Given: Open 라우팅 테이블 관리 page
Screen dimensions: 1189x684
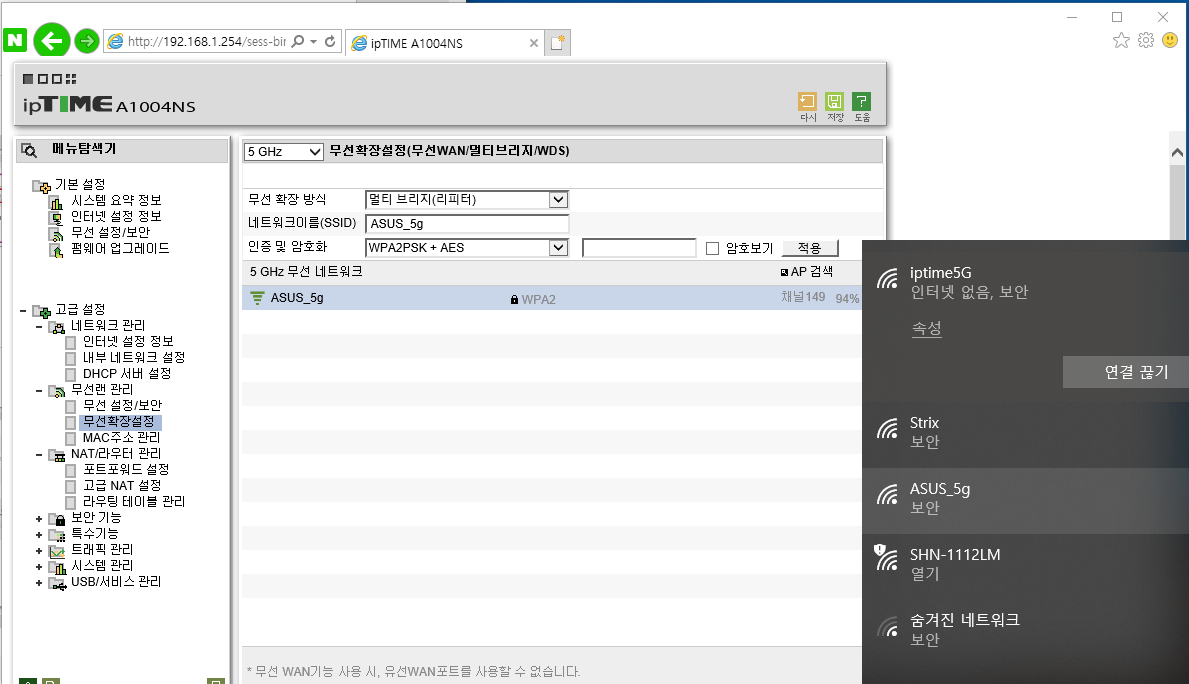Looking at the screenshot, I should pos(133,501).
